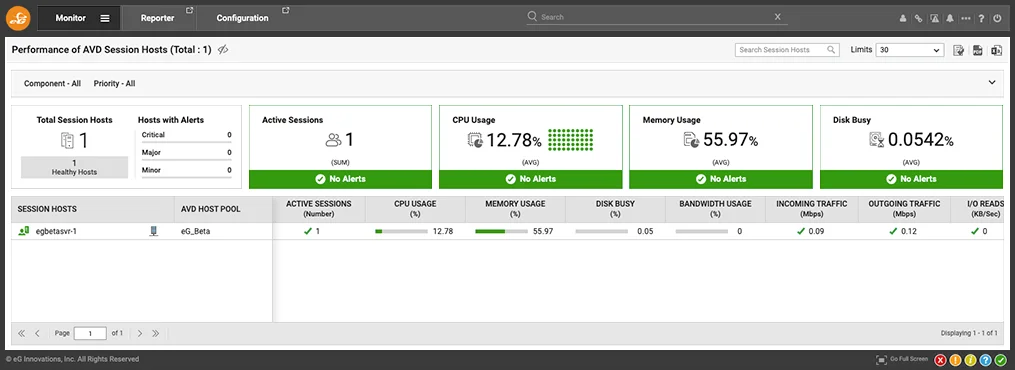Click the chain link icon in top bar
The height and width of the screenshot is (370, 1015).
click(918, 19)
